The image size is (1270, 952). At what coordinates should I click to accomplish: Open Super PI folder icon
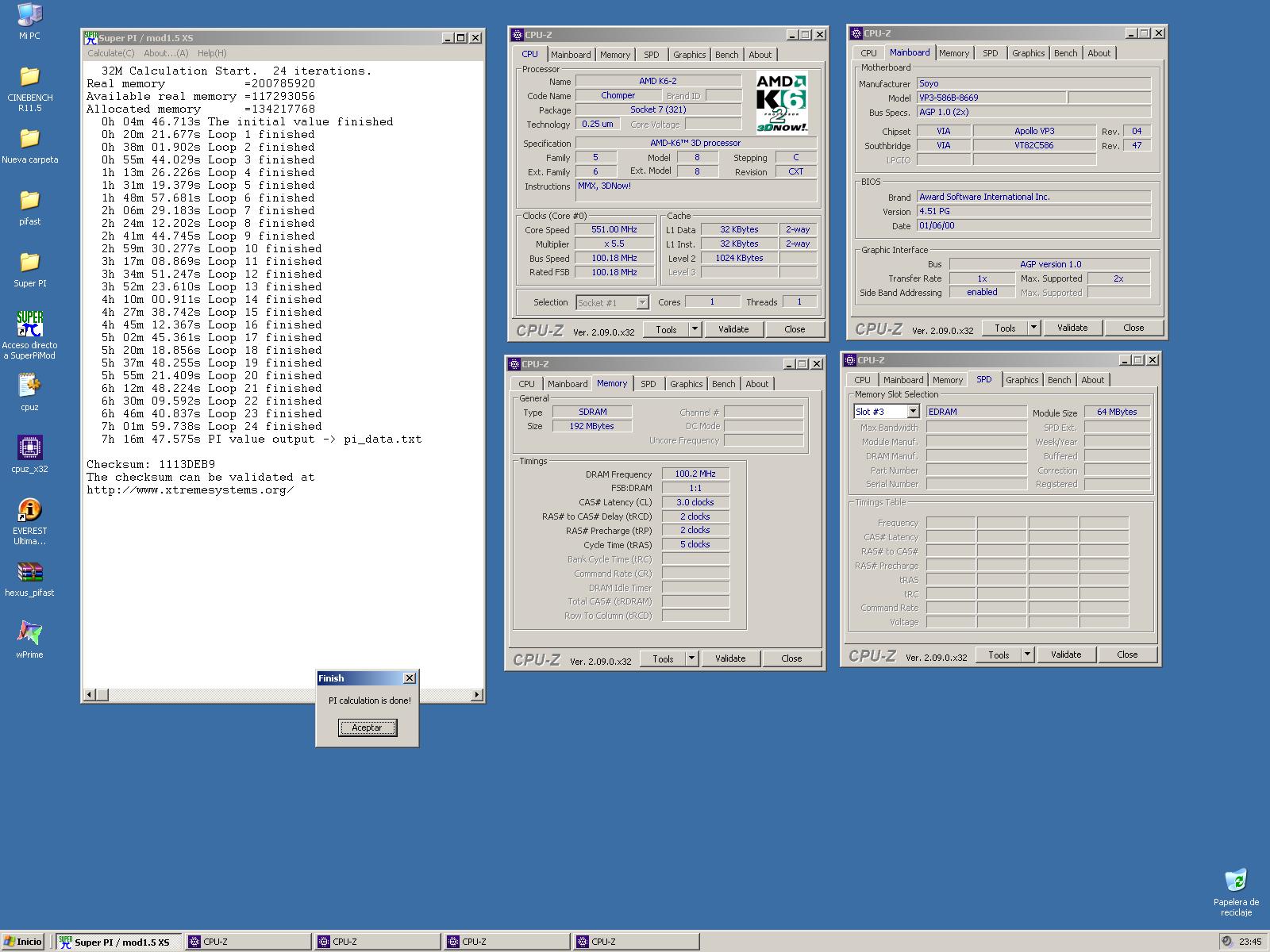29,262
